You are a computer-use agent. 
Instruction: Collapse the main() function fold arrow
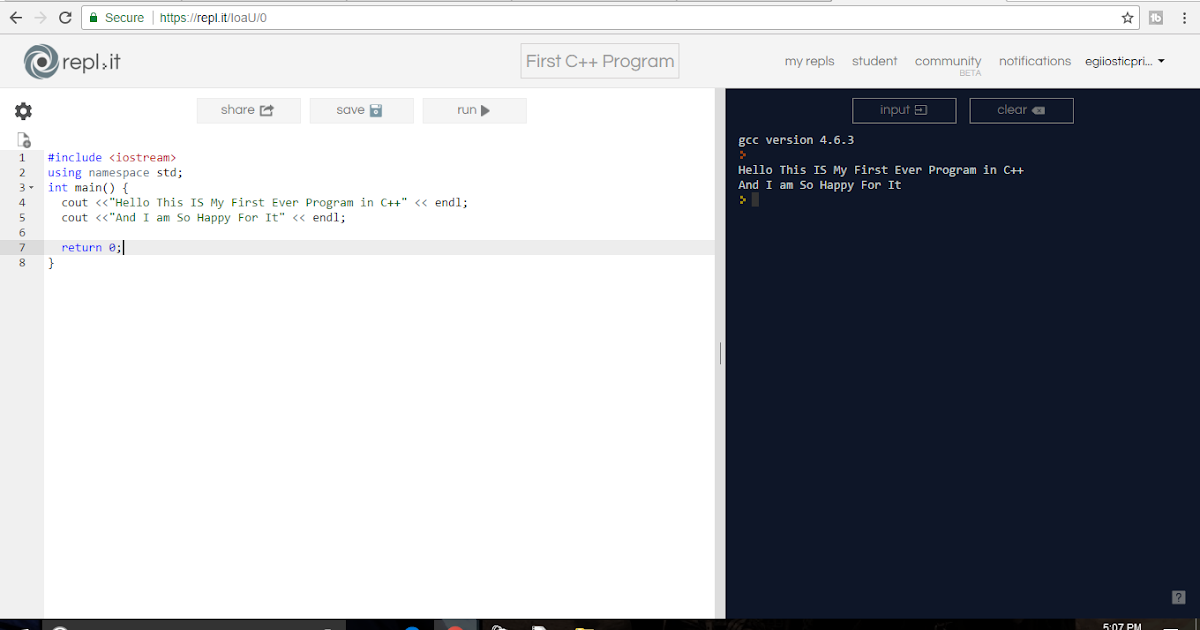coord(31,187)
